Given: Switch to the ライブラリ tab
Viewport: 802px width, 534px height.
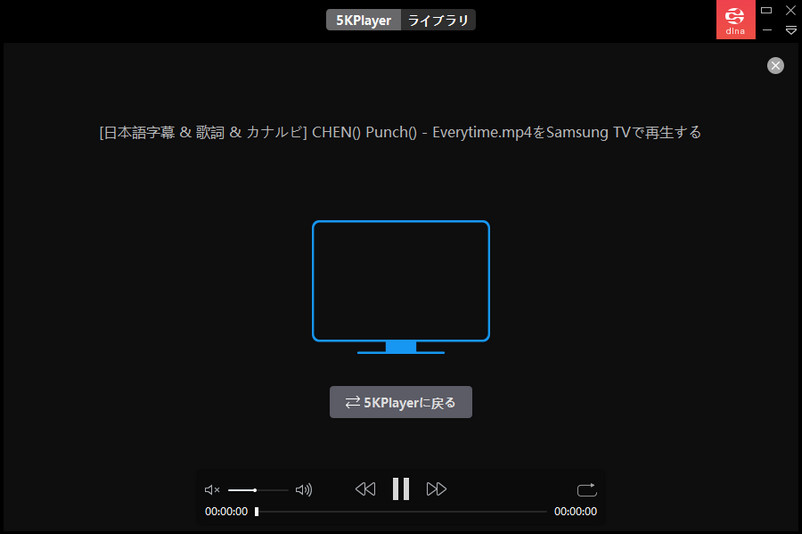Looking at the screenshot, I should (438, 20).
